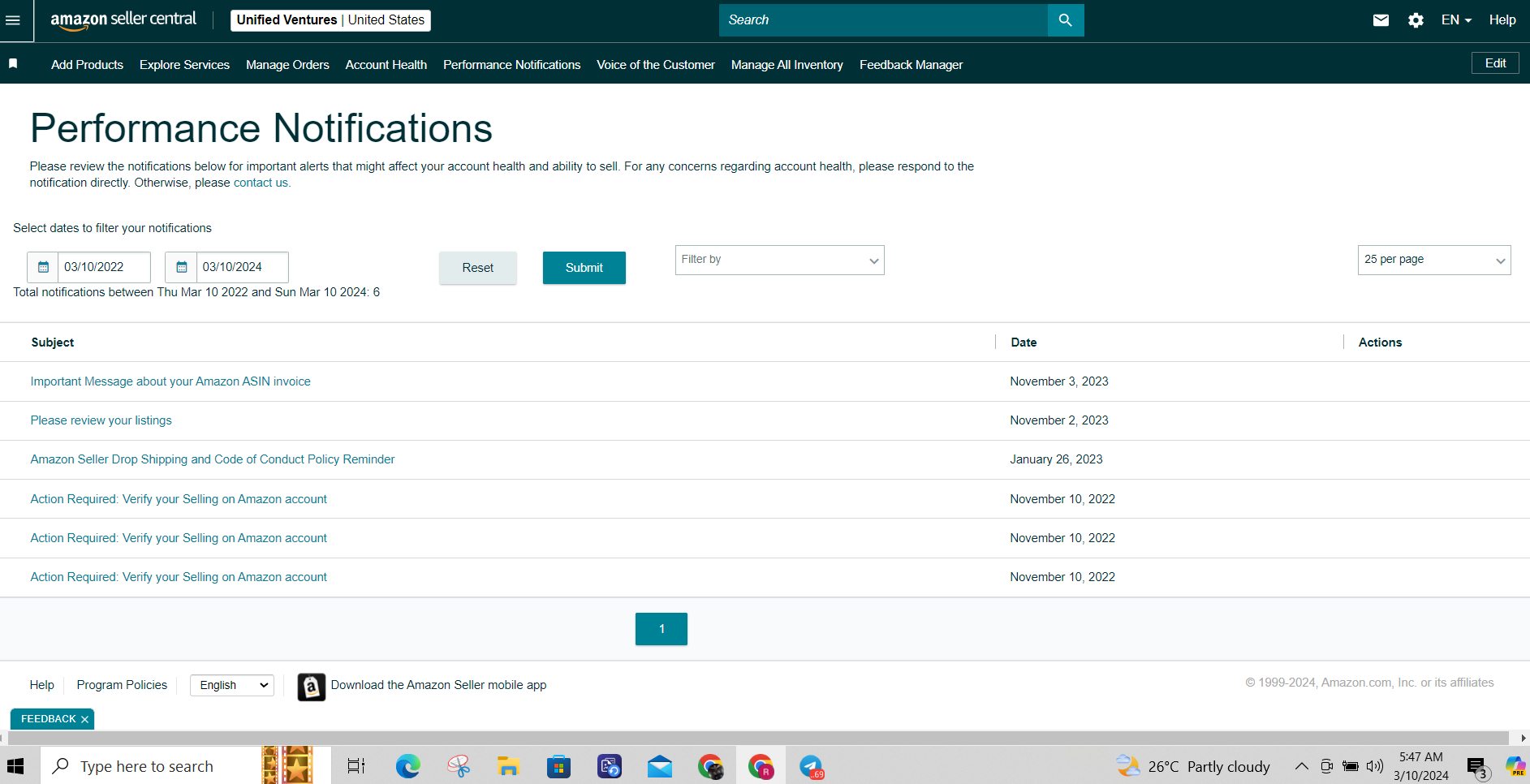Open the Windows notification center icon
The width and height of the screenshot is (1530, 784).
click(x=1477, y=767)
